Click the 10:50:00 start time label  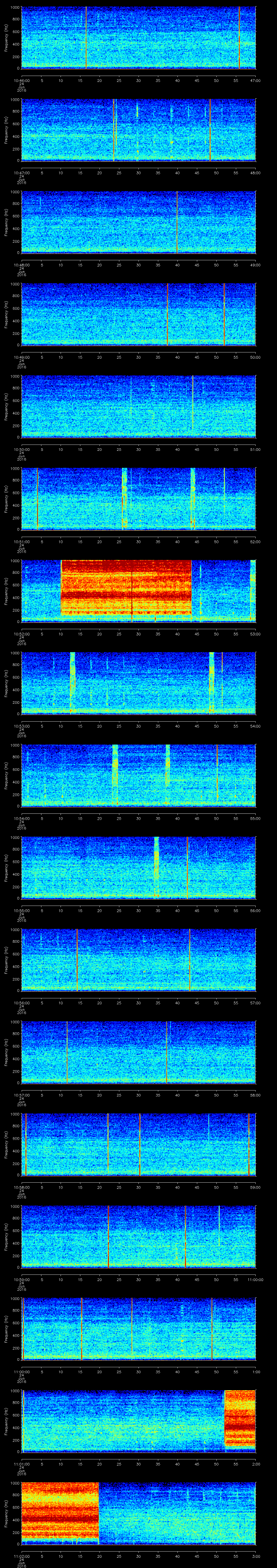[21, 449]
